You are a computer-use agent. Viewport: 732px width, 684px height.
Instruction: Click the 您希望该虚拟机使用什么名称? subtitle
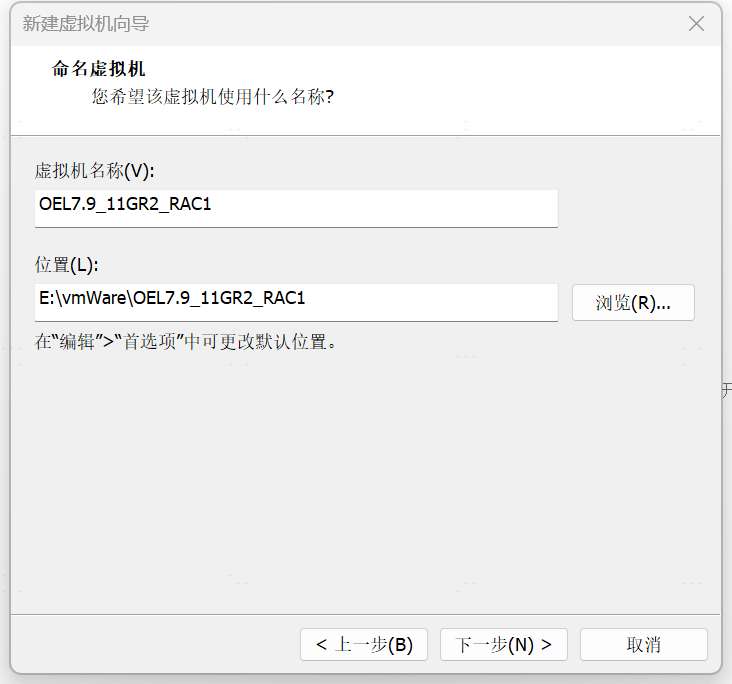(x=212, y=97)
